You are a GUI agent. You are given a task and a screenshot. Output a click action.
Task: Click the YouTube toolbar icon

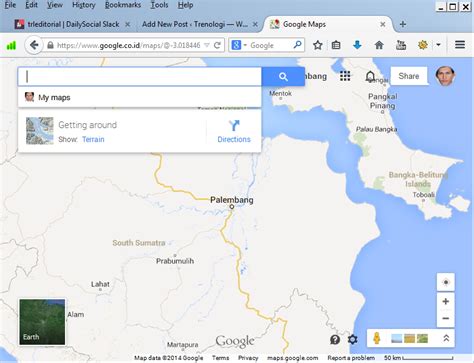coord(401,45)
